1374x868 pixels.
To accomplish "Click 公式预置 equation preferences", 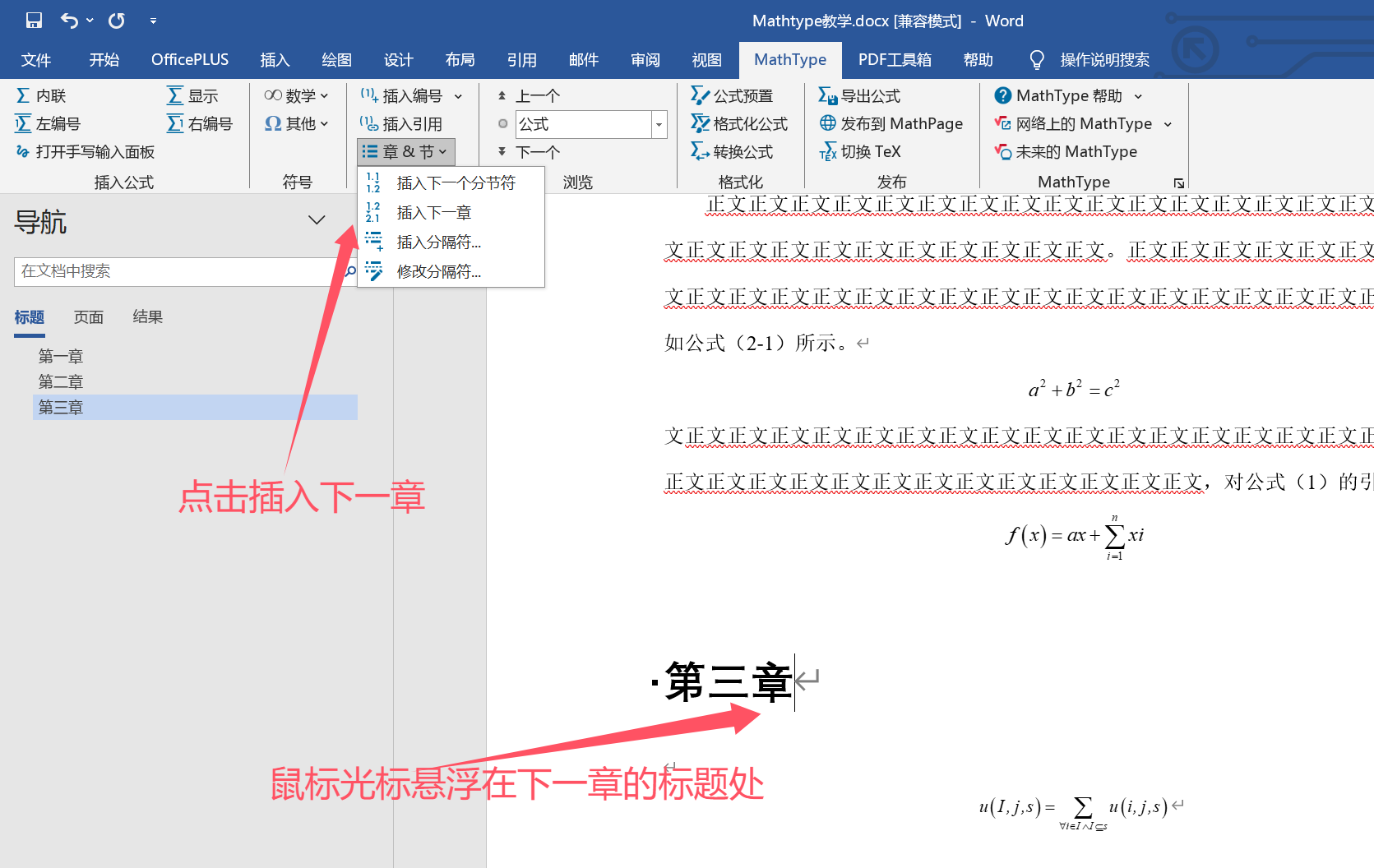I will (732, 96).
